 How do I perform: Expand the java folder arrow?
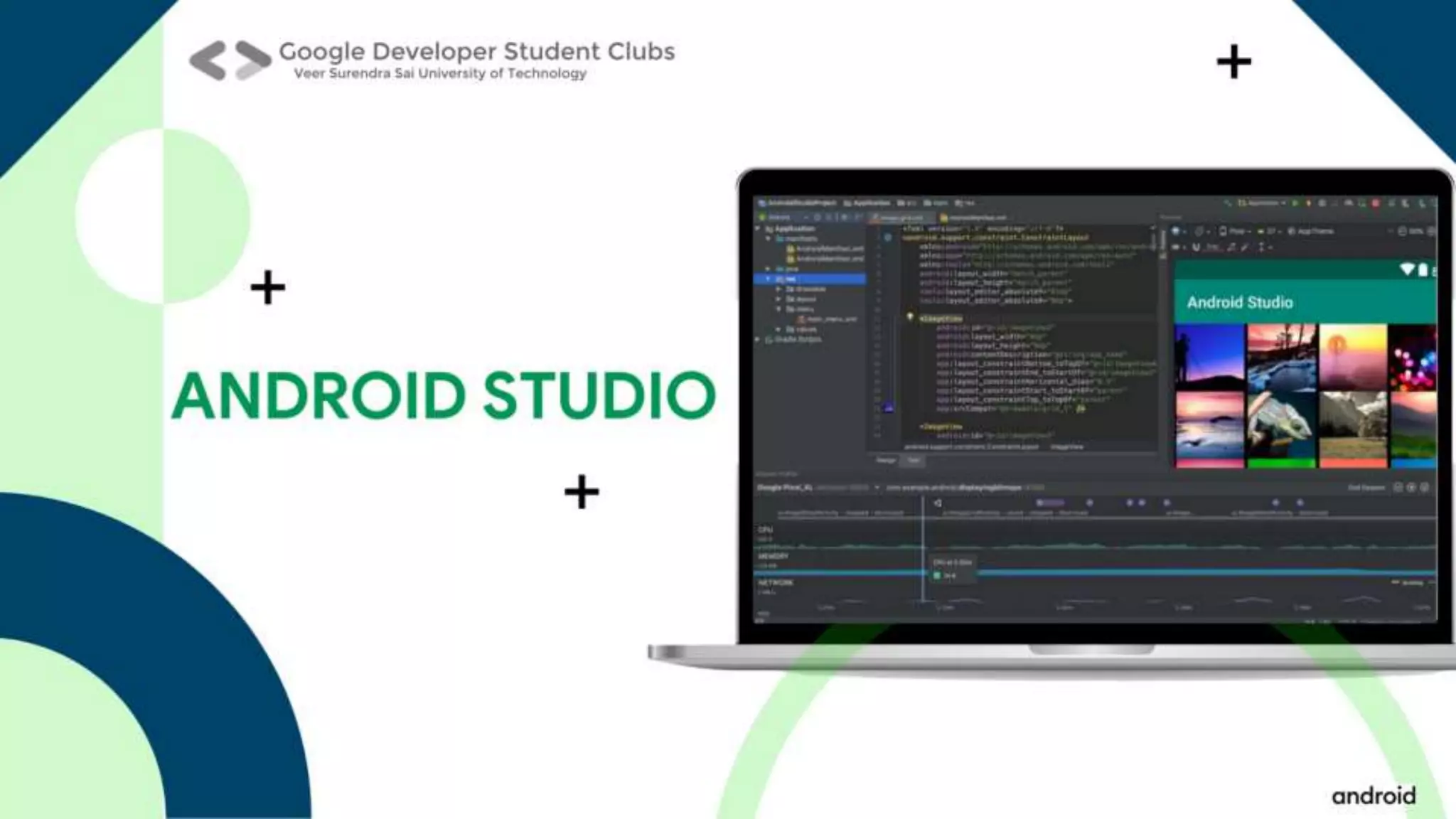(x=769, y=269)
